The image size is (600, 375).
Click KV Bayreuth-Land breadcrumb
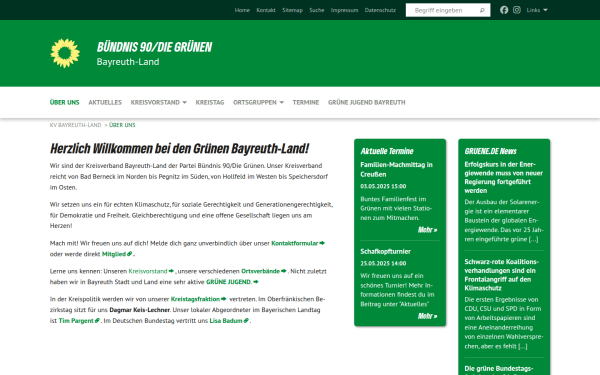click(x=75, y=125)
